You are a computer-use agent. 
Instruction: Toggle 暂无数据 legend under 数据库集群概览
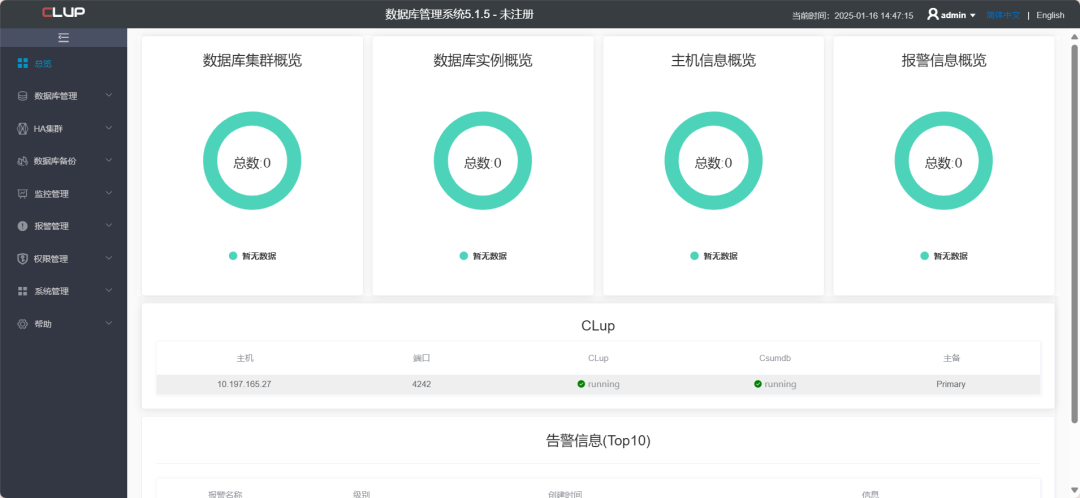pos(253,256)
